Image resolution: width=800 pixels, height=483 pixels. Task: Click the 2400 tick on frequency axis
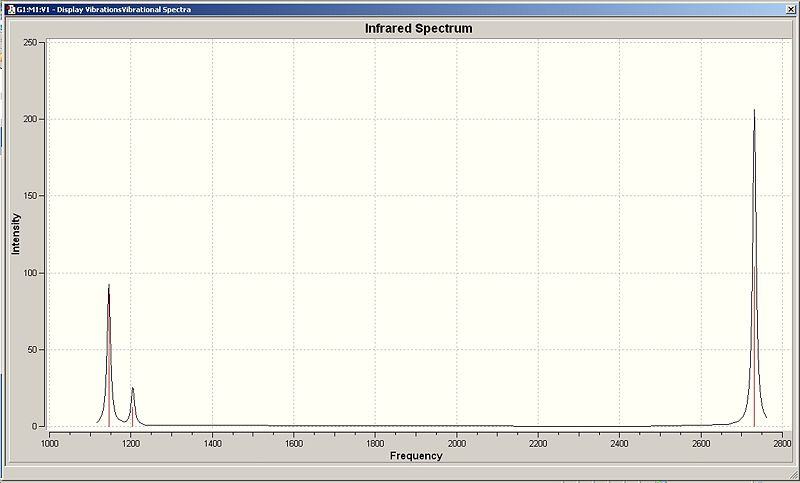click(x=619, y=443)
